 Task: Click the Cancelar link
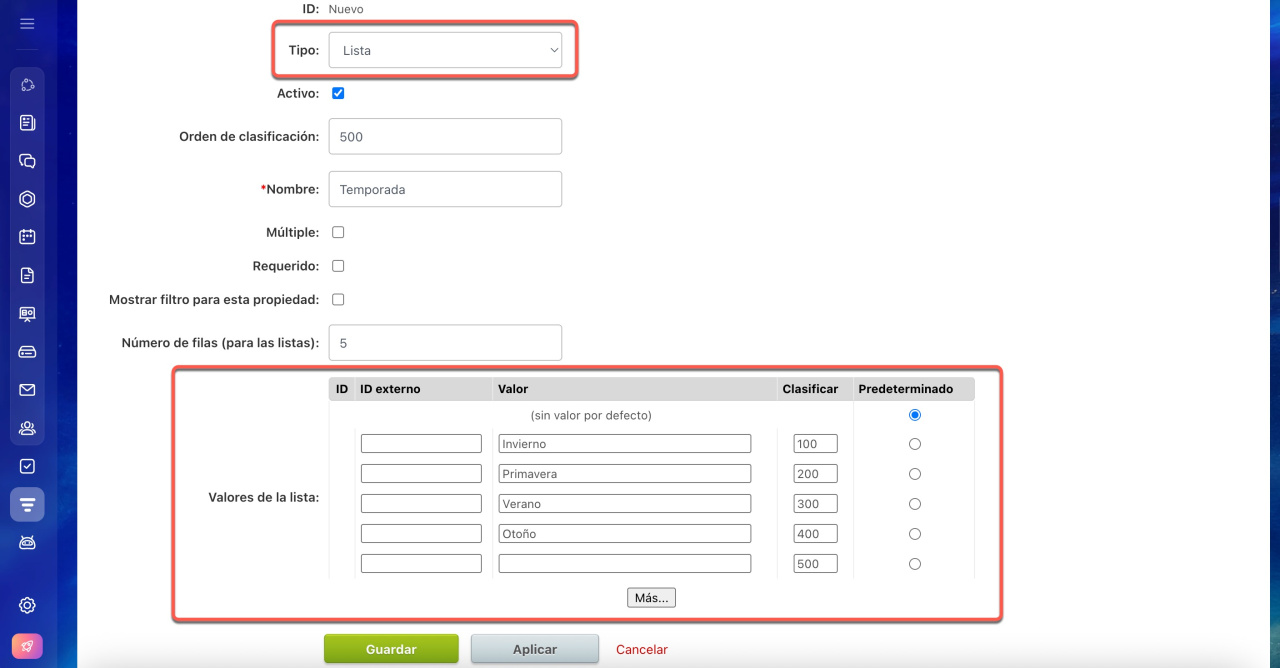coord(641,649)
